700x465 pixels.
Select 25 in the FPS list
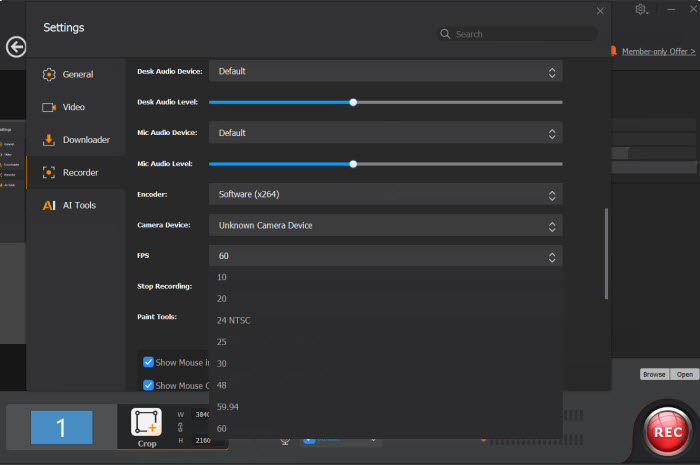click(386, 342)
